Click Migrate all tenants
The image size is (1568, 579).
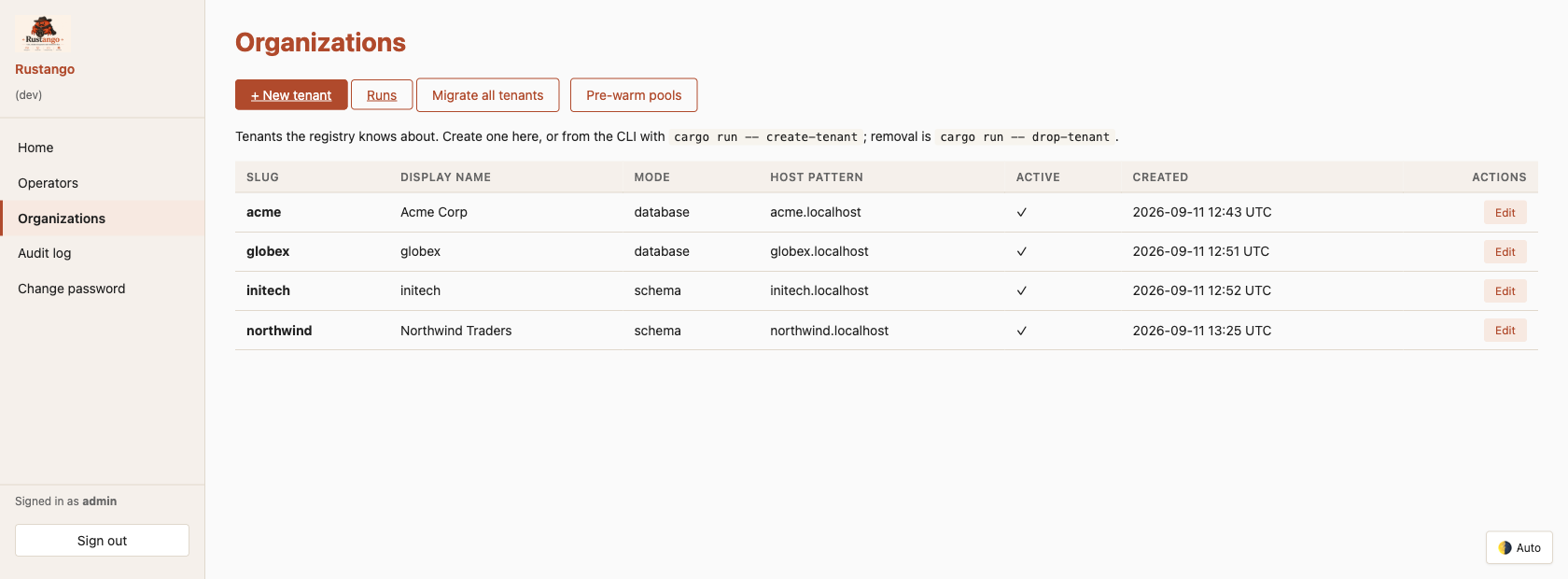pos(487,95)
